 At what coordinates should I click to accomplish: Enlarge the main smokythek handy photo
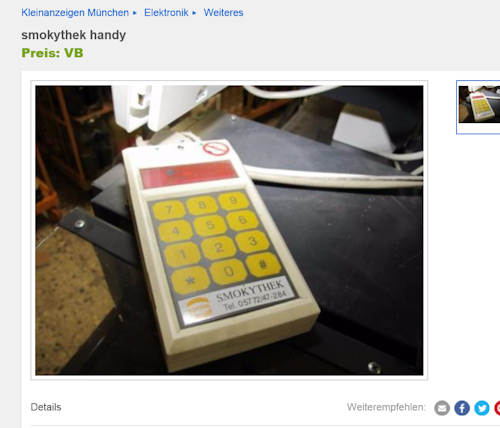click(229, 230)
